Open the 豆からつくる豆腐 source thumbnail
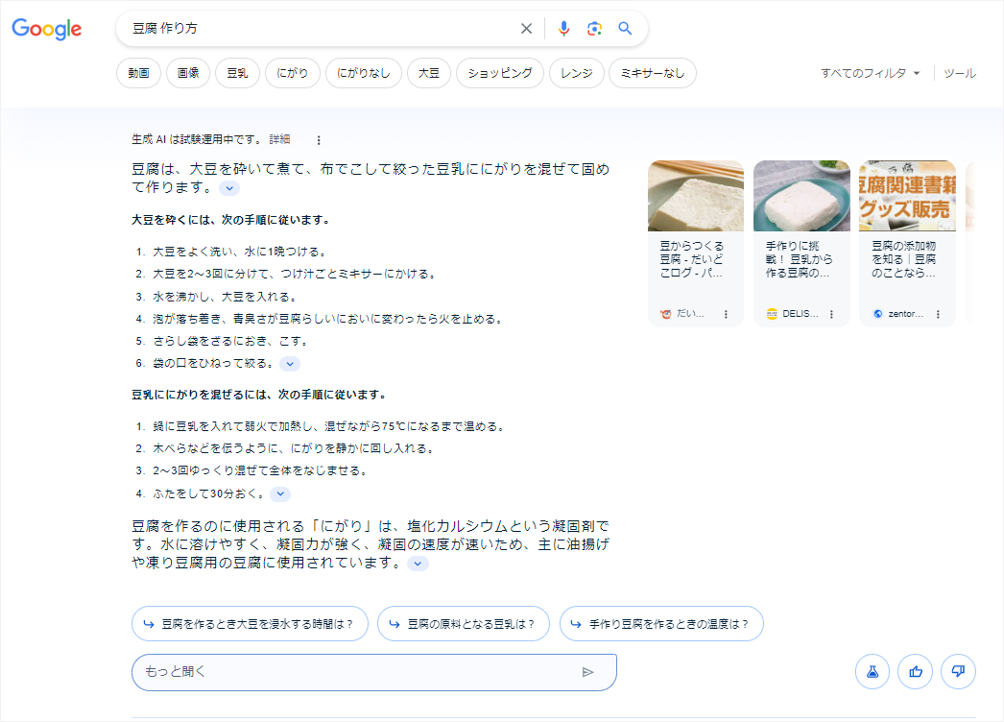This screenshot has width=1004, height=722. click(694, 195)
